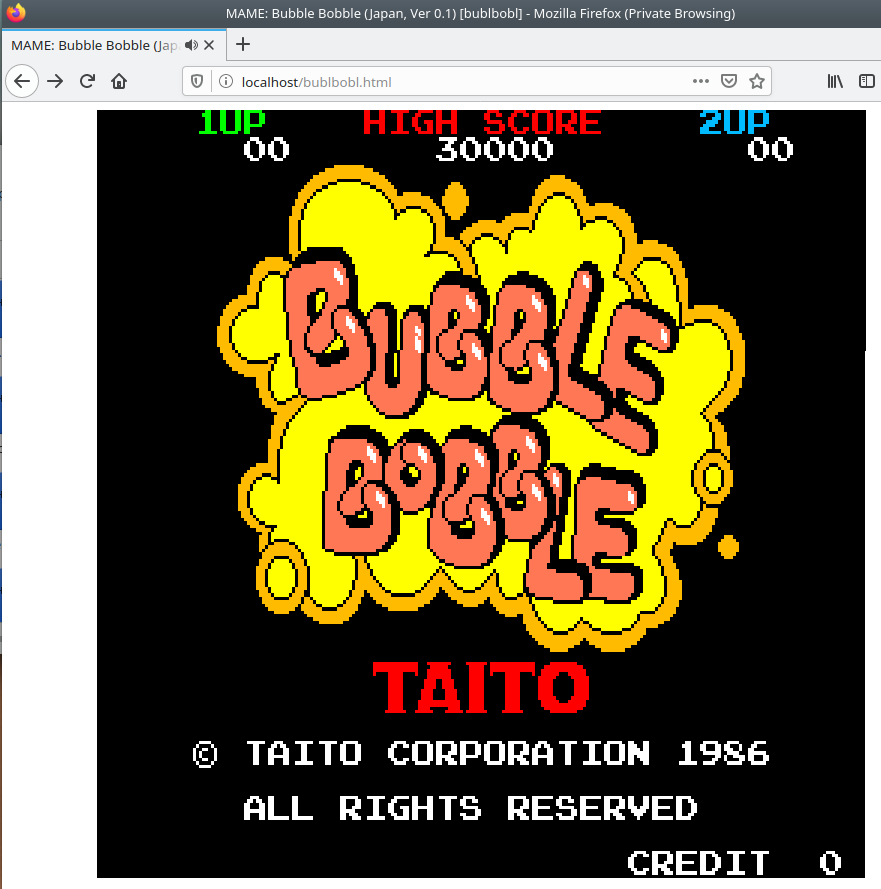This screenshot has height=889, width=881.
Task: Click the CREDIT 0 counter
Action: 734,863
